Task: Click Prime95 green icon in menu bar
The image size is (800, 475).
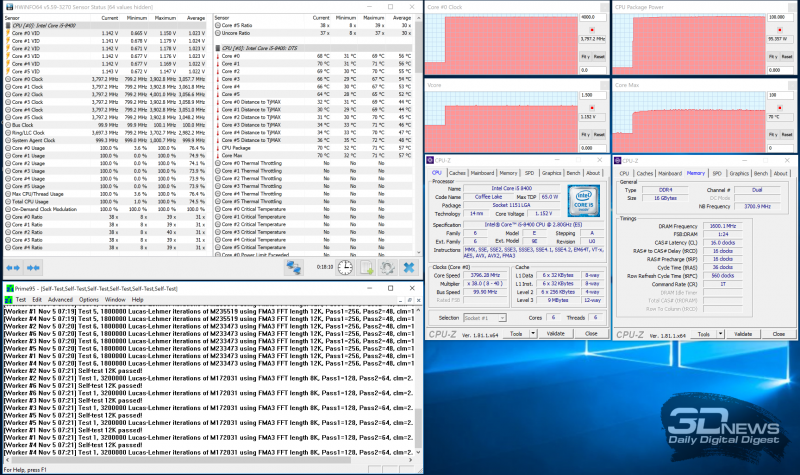Action: [9, 299]
